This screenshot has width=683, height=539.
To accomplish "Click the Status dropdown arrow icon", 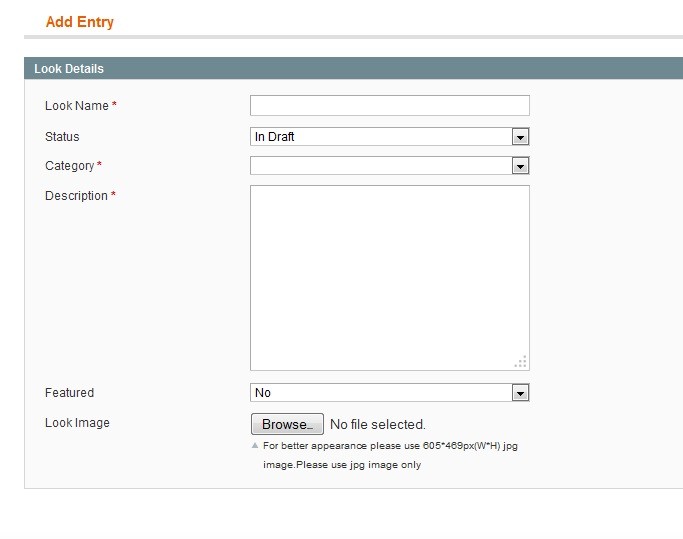I will click(x=520, y=137).
